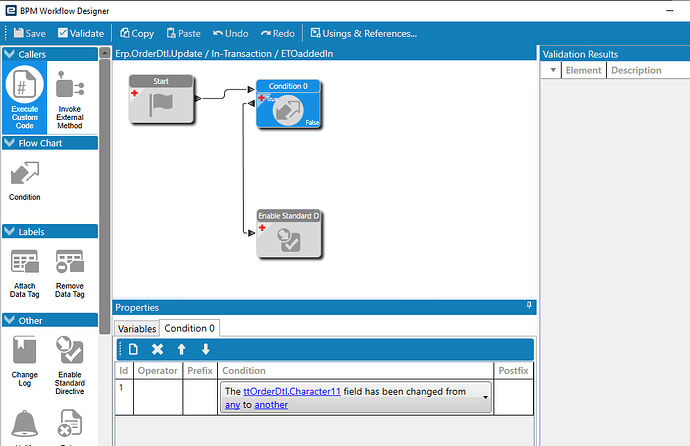The height and width of the screenshot is (446, 690).
Task: Select the Change Log element
Action: coord(25,362)
